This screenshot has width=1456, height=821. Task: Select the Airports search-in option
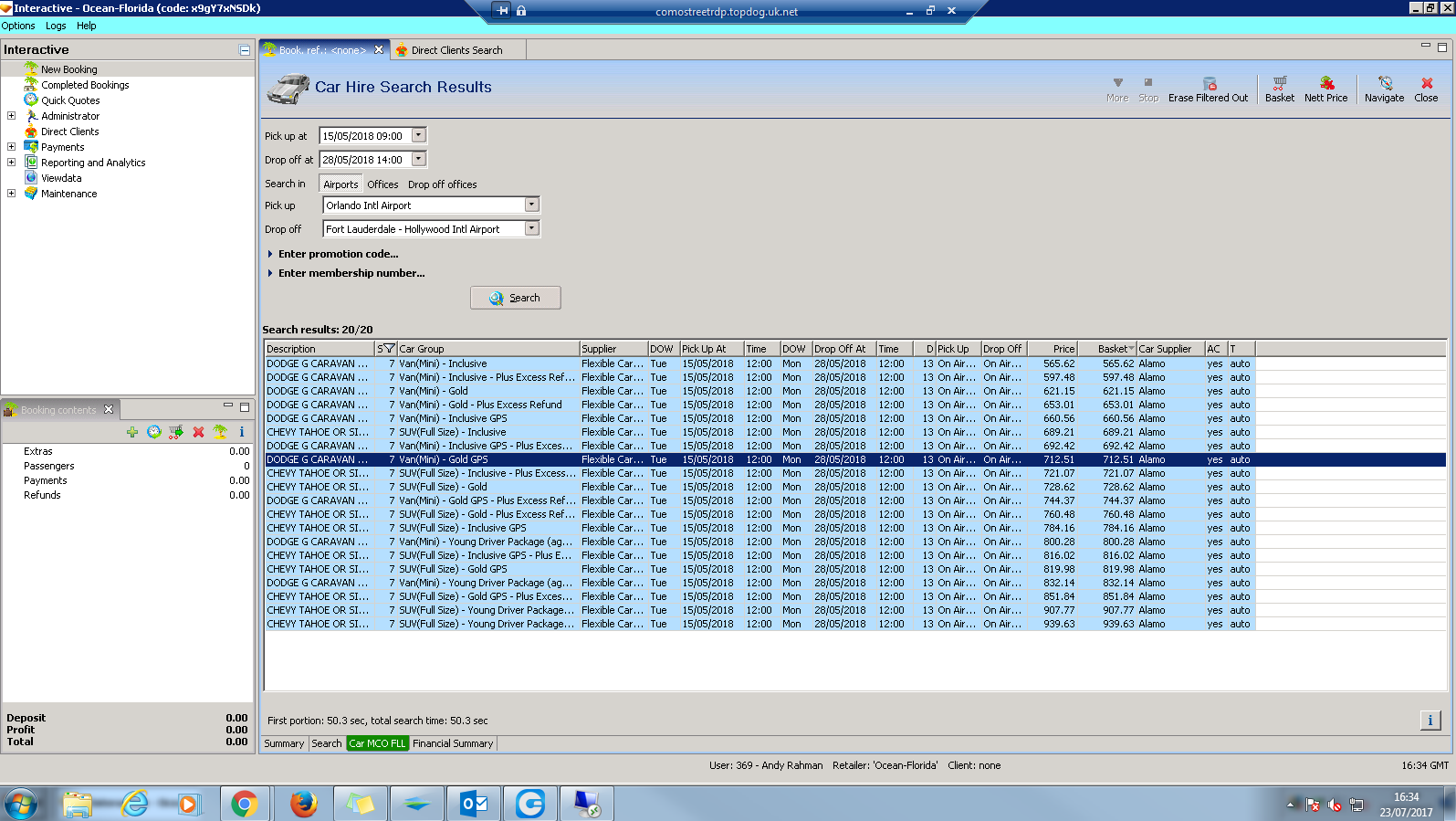click(340, 184)
